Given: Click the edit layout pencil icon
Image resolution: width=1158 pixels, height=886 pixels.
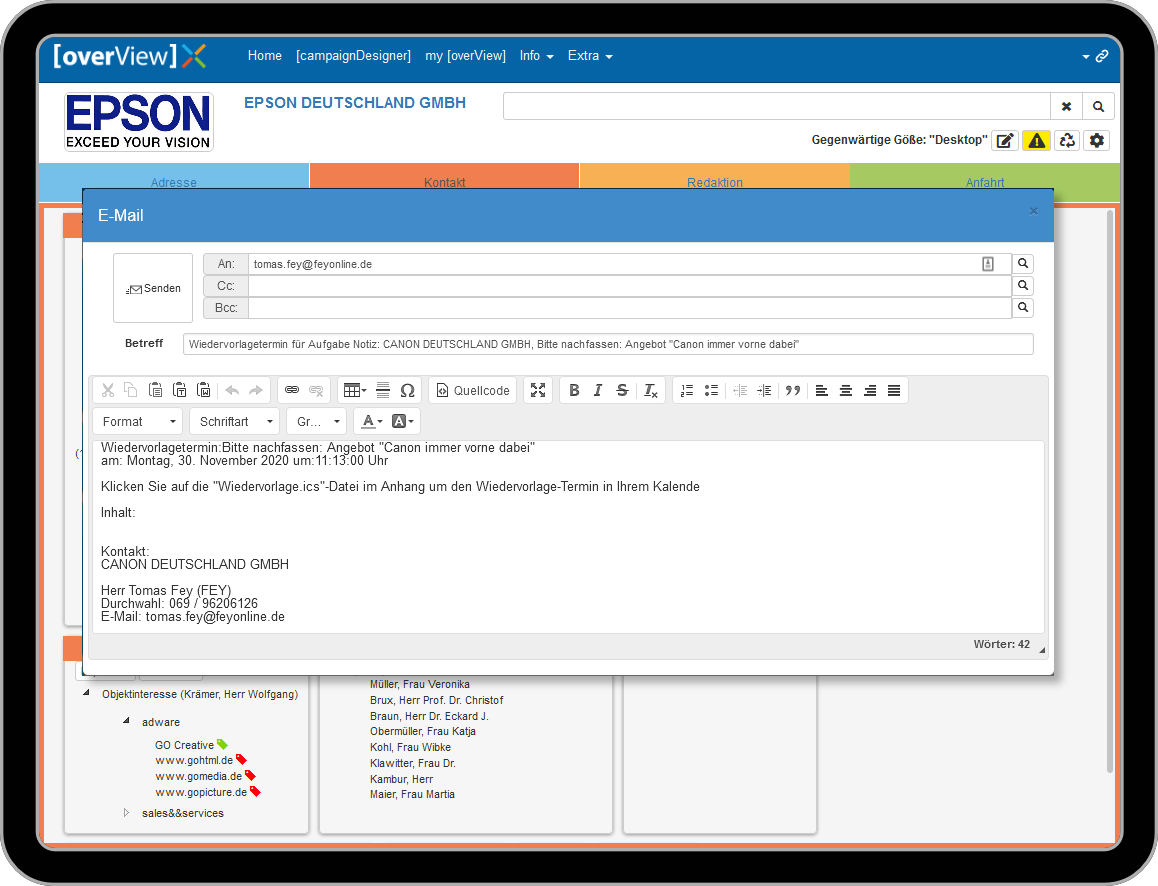Looking at the screenshot, I should [1005, 140].
